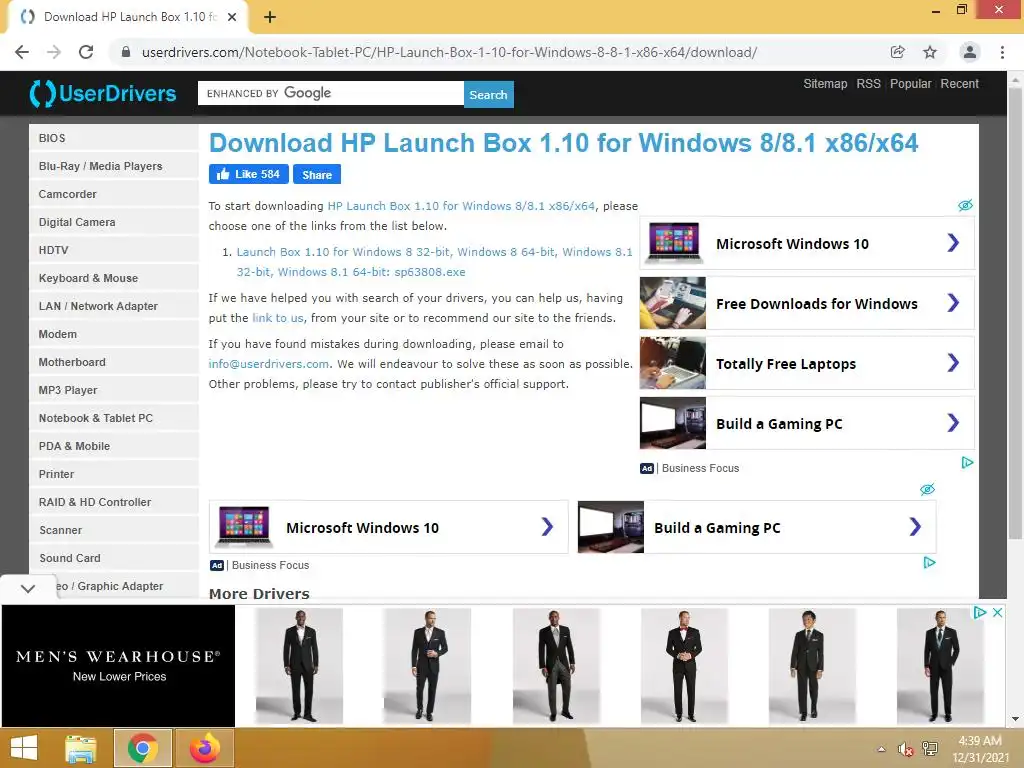
Task: Open the RSS link
Action: 869,84
